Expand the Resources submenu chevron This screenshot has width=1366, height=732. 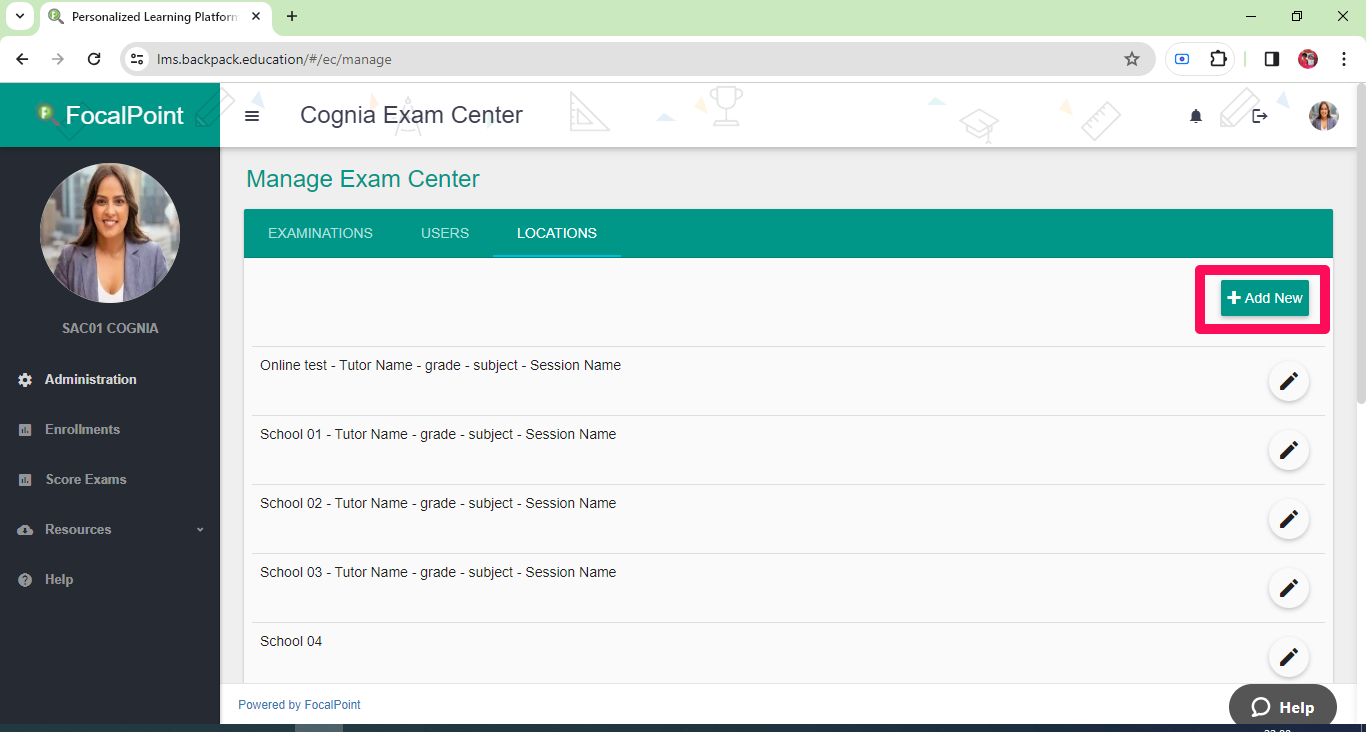click(x=200, y=530)
